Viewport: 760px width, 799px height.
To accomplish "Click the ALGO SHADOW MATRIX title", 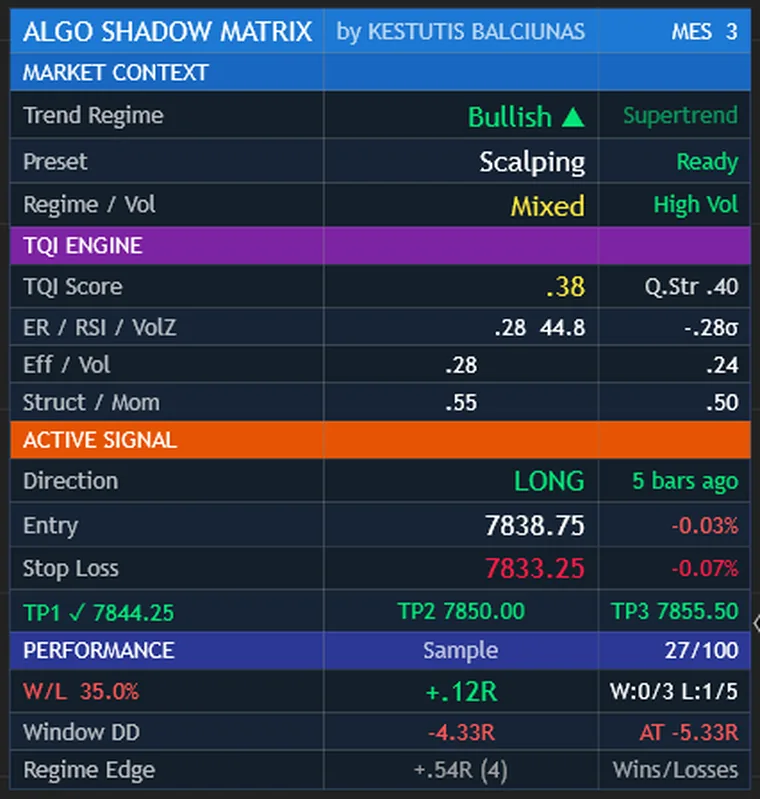I will [167, 32].
